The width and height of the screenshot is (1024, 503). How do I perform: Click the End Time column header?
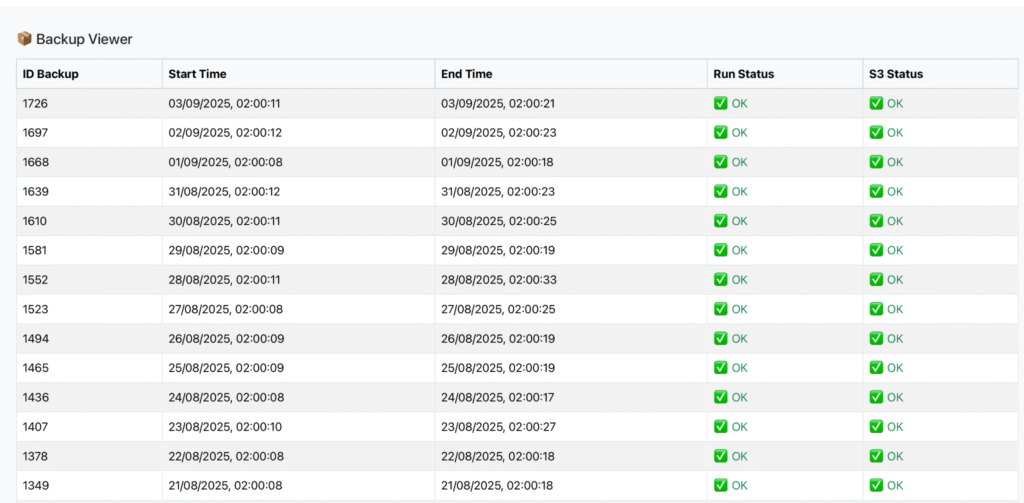(467, 74)
